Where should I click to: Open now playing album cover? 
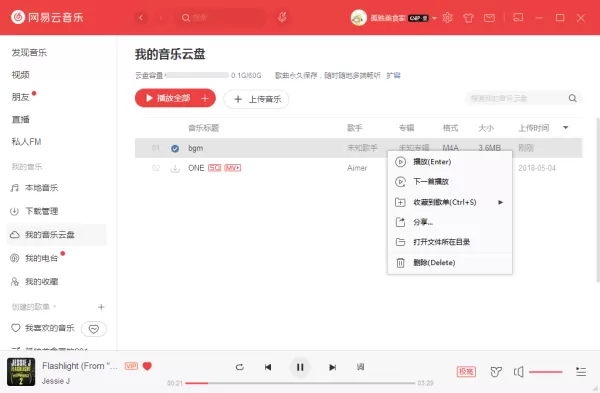coord(21,372)
